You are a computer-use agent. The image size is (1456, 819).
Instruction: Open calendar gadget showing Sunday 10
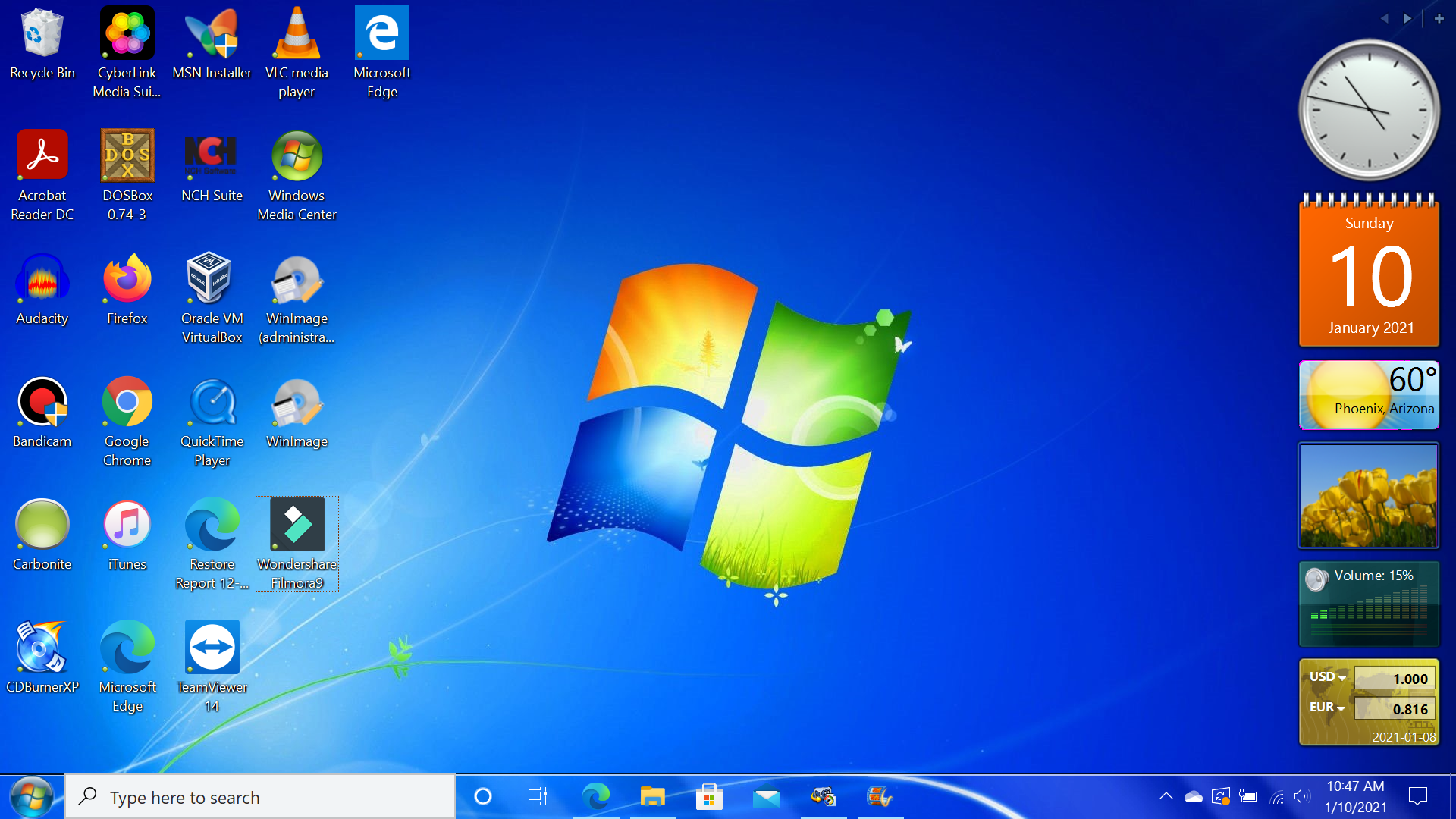(1370, 271)
